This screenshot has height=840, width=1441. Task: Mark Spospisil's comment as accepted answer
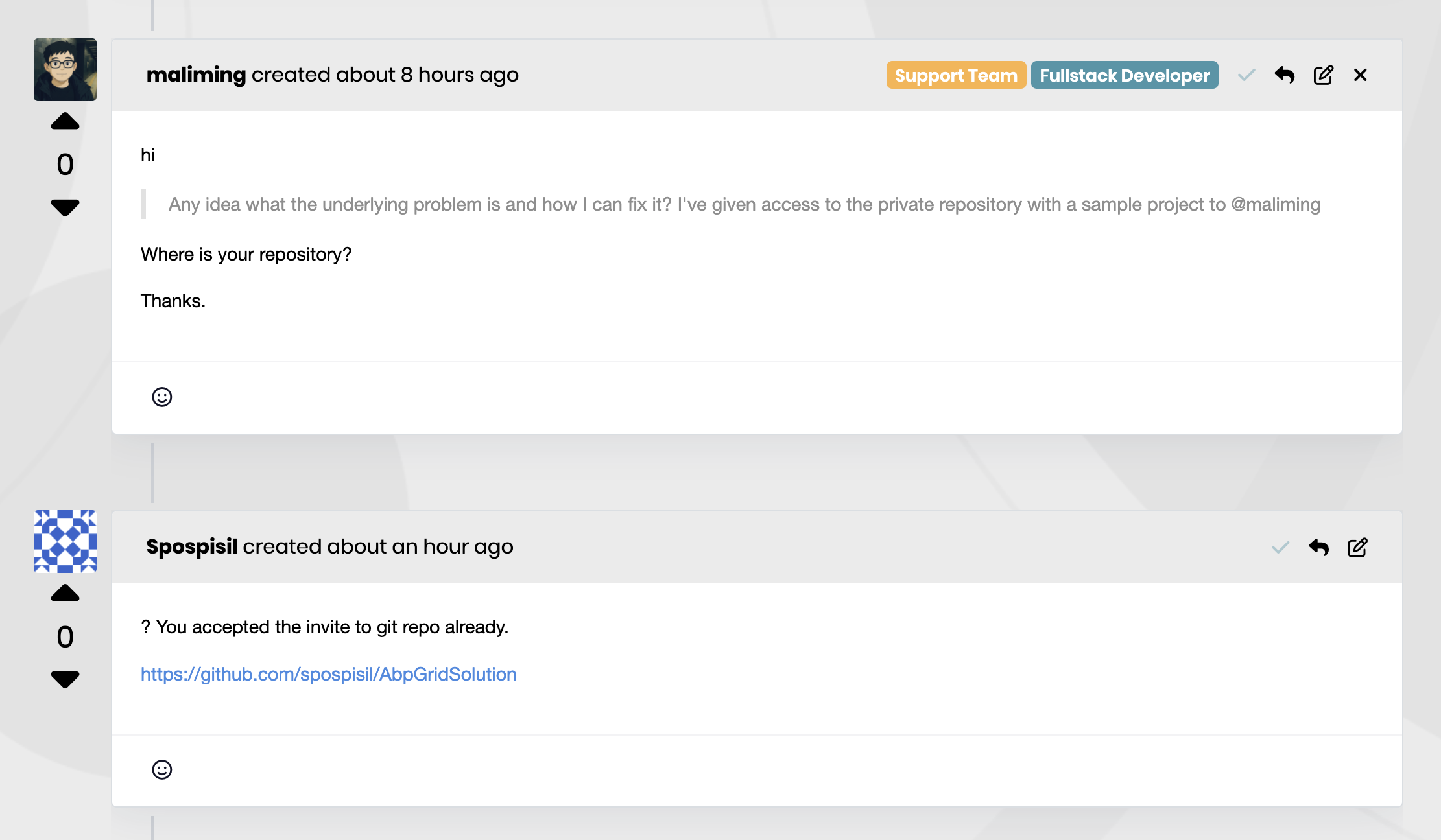click(x=1280, y=548)
